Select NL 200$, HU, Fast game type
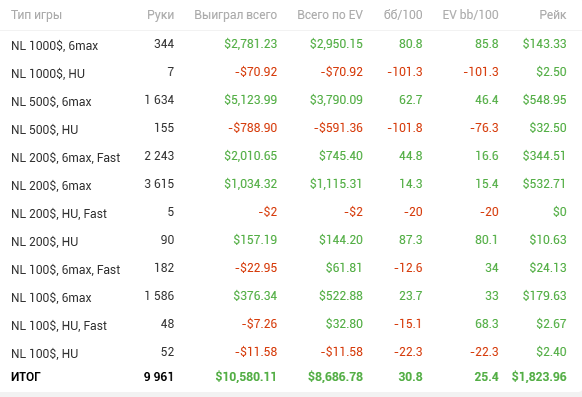The height and width of the screenshot is (397, 582). 59,214
